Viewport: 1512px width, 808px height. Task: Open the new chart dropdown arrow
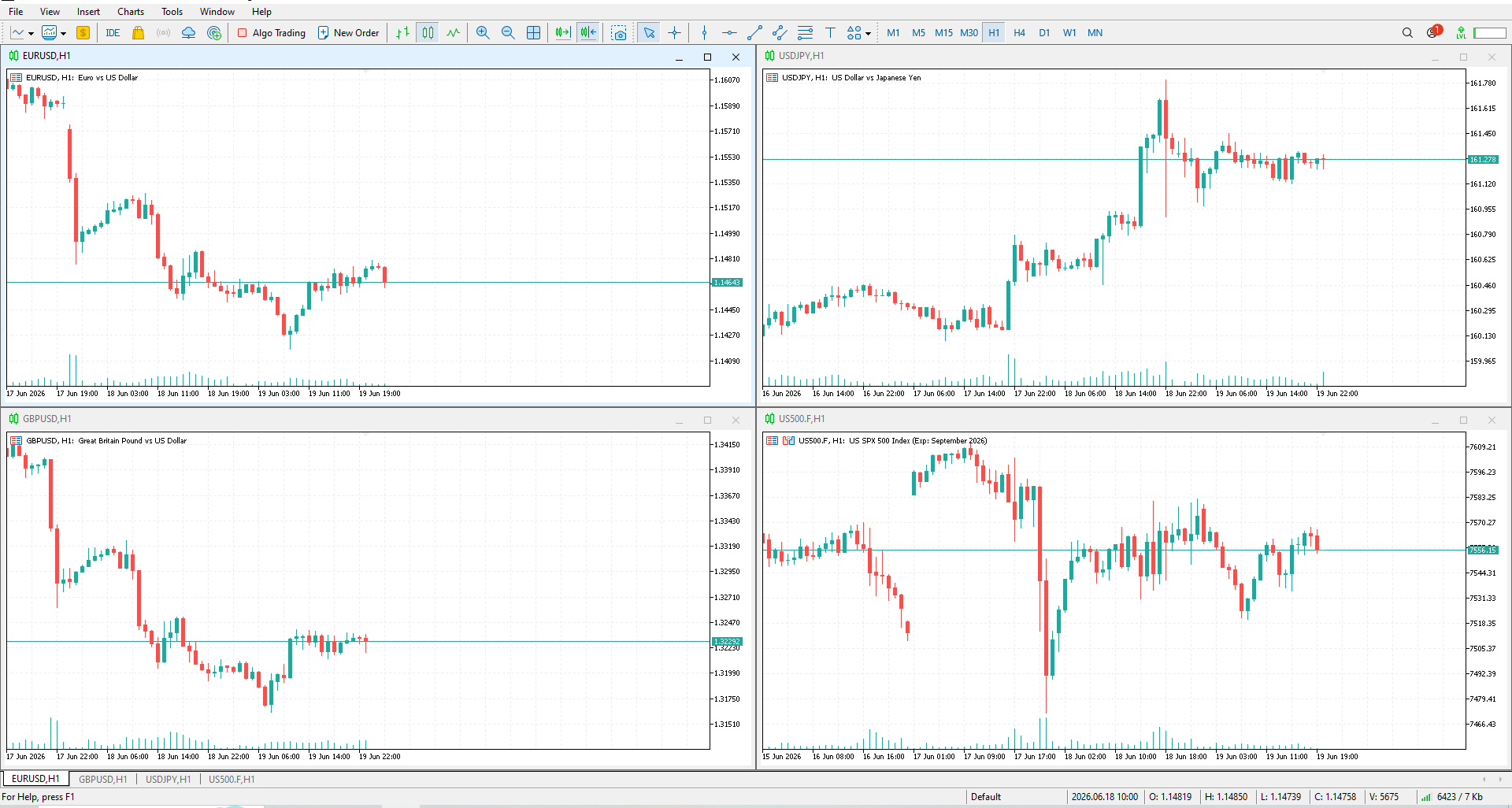coord(31,33)
